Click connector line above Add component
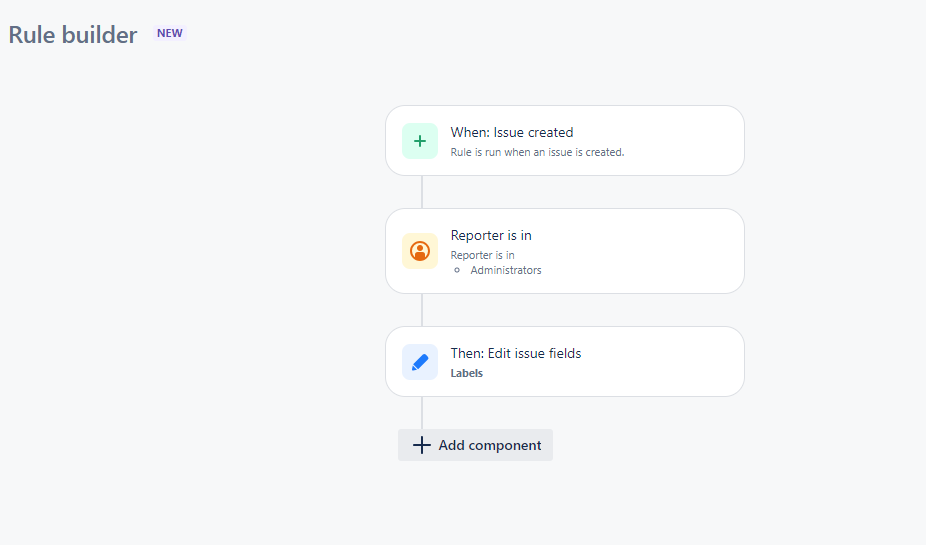The width and height of the screenshot is (926, 545). pos(422,412)
